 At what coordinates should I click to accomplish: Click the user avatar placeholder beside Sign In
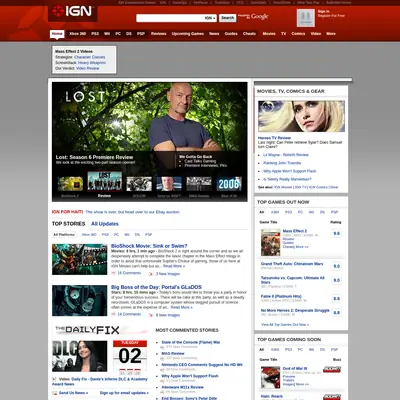pos(306,18)
